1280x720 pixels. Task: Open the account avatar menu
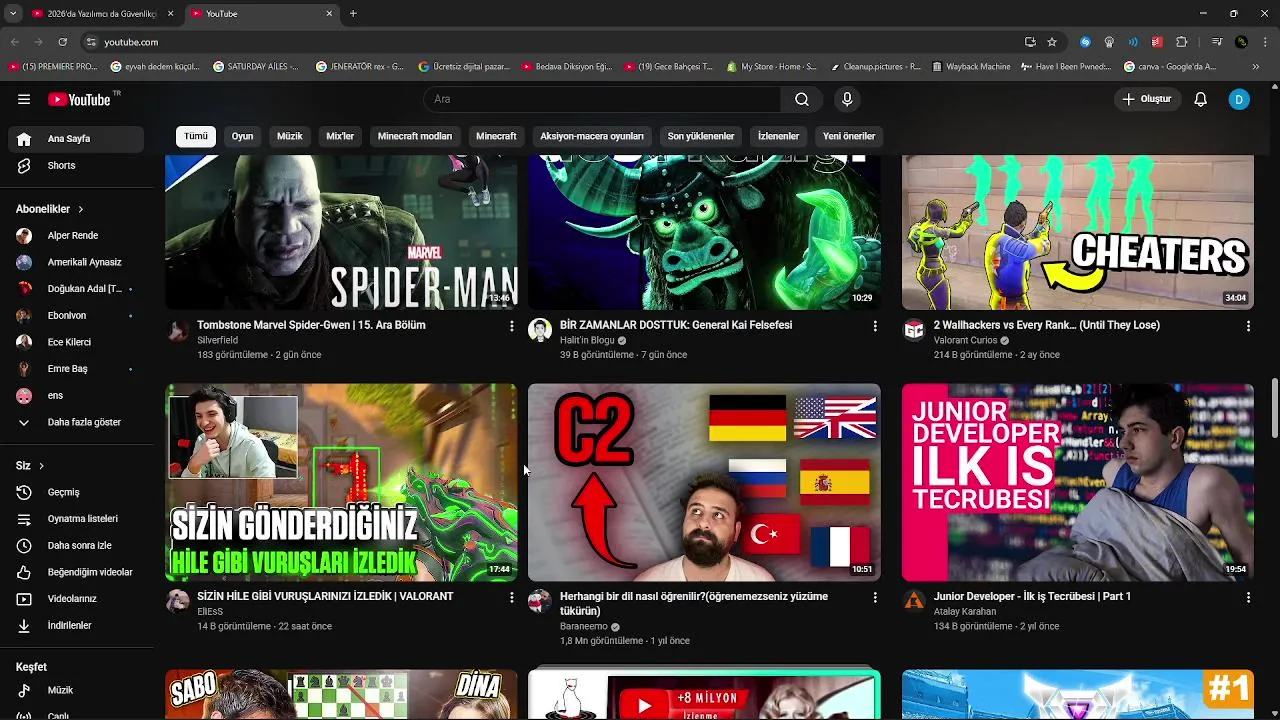[1239, 99]
